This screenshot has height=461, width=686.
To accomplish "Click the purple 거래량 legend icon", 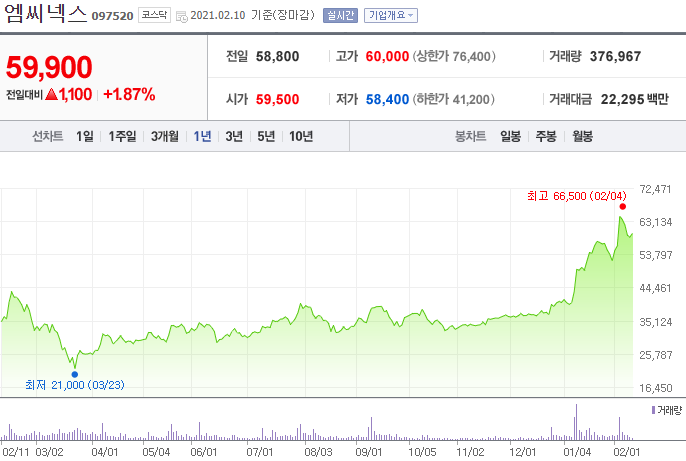I will (653, 410).
